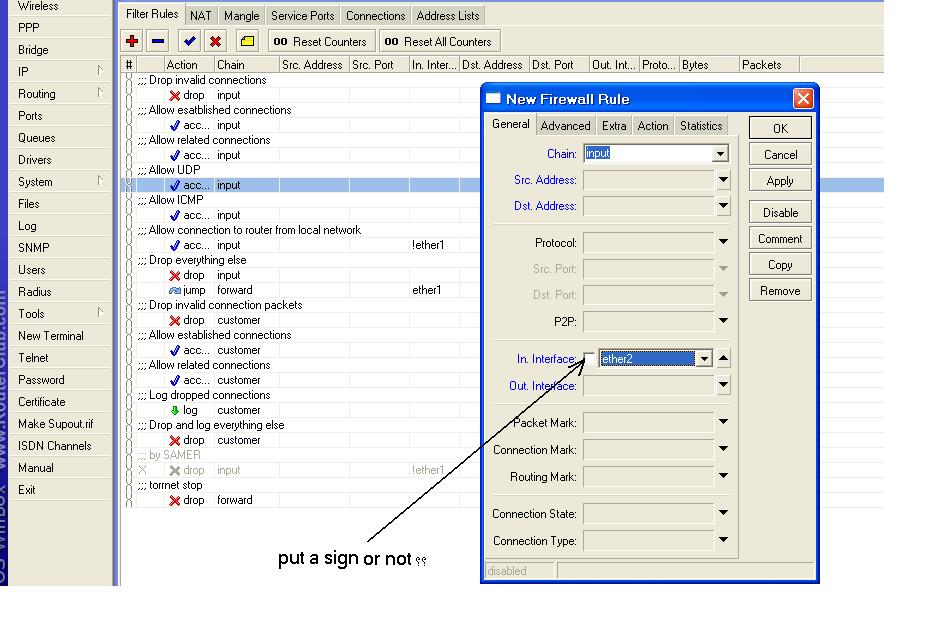Viewport: 932px width, 633px height.
Task: Click the Remove button in dialog
Action: pyautogui.click(x=780, y=291)
